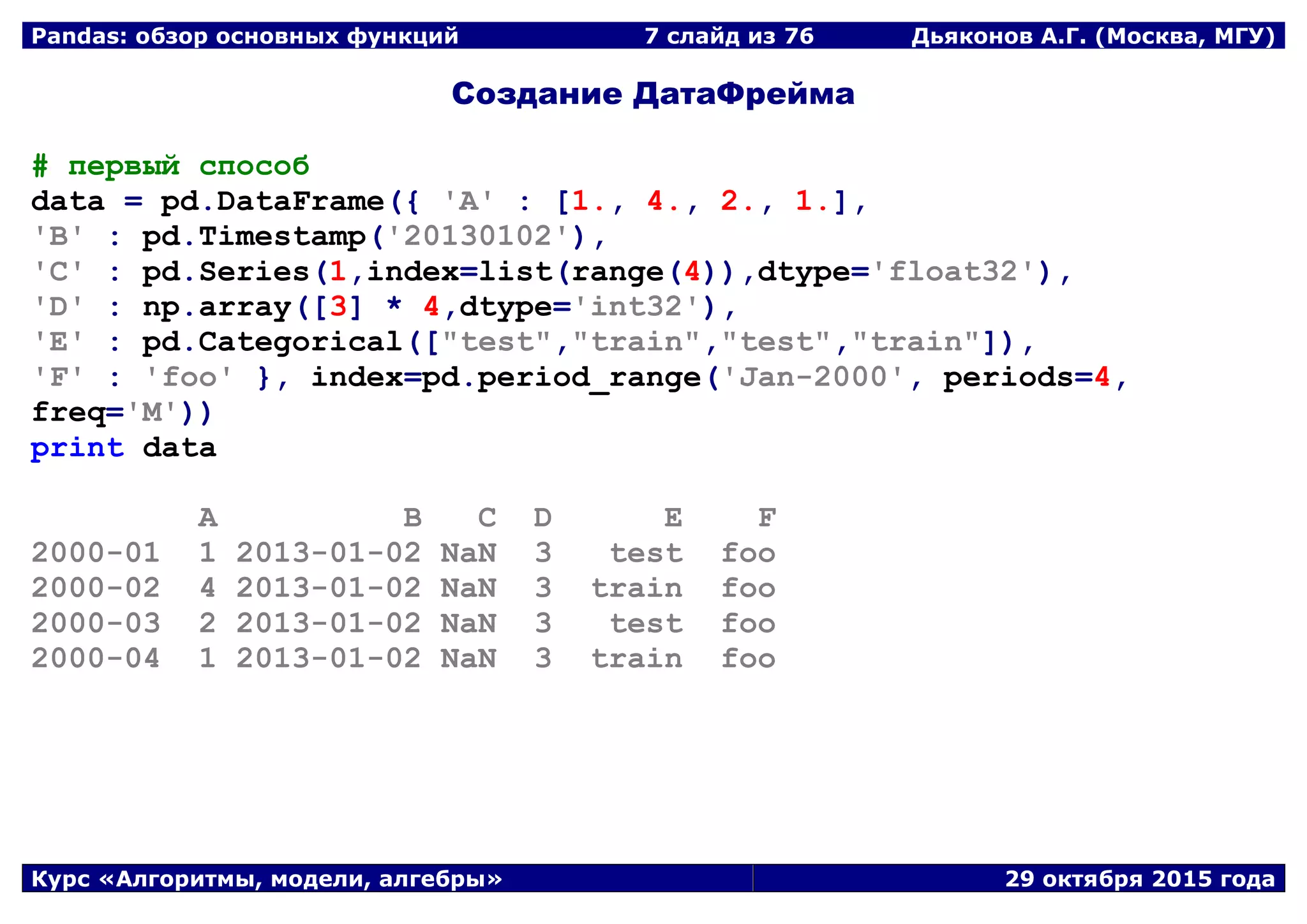Click the author text 'Дьяконов А.Г. (Москва, МГУ)'
This screenshot has width=1307, height=924.
coord(1093,36)
